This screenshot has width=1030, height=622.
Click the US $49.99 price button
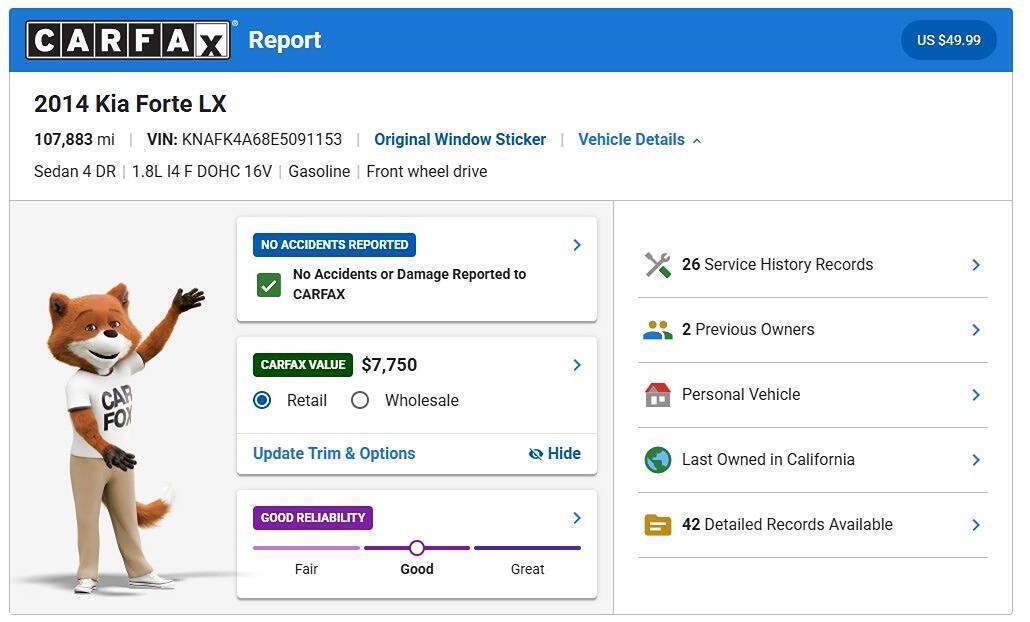[x=949, y=40]
